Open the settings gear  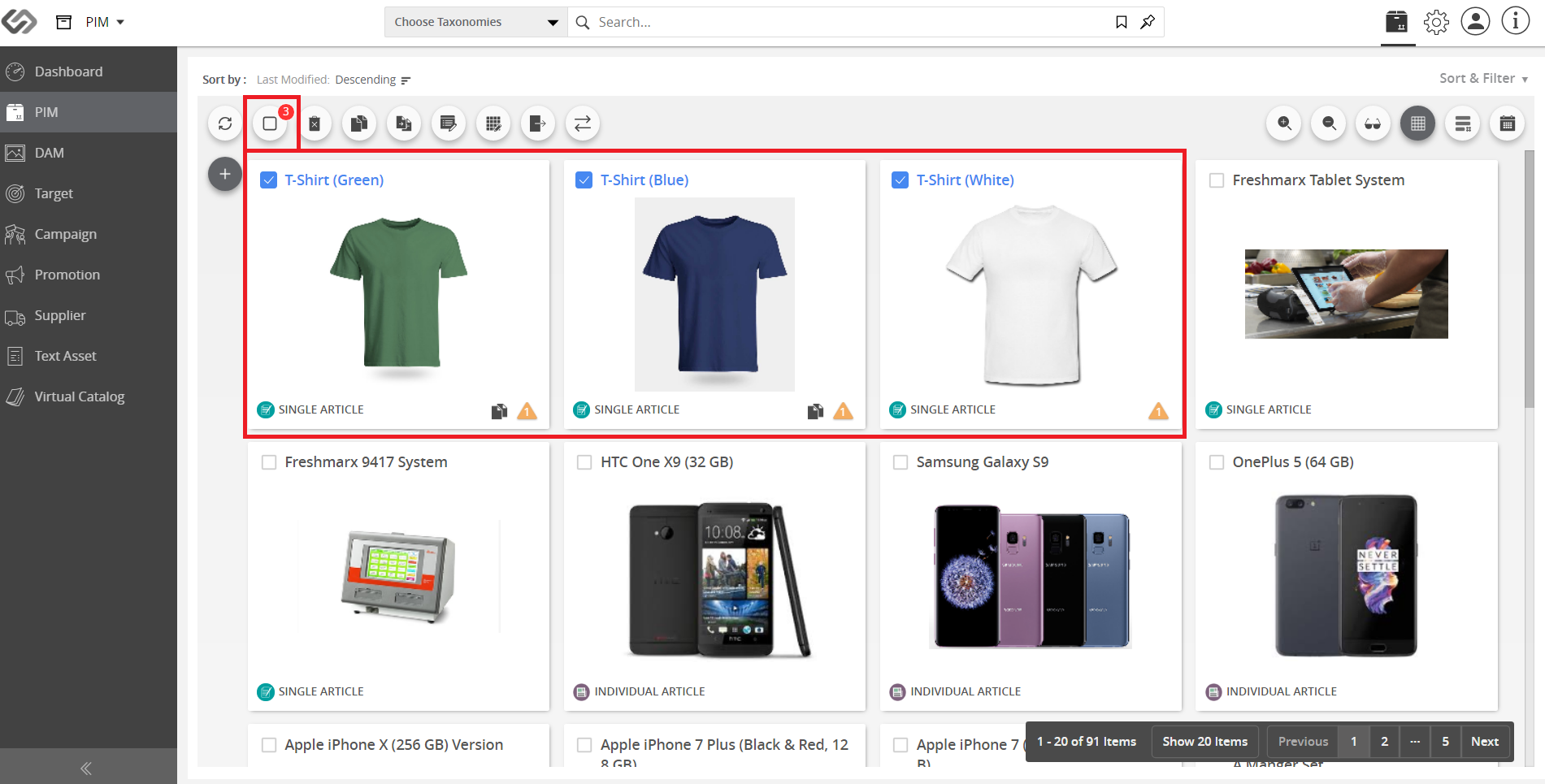[x=1436, y=22]
